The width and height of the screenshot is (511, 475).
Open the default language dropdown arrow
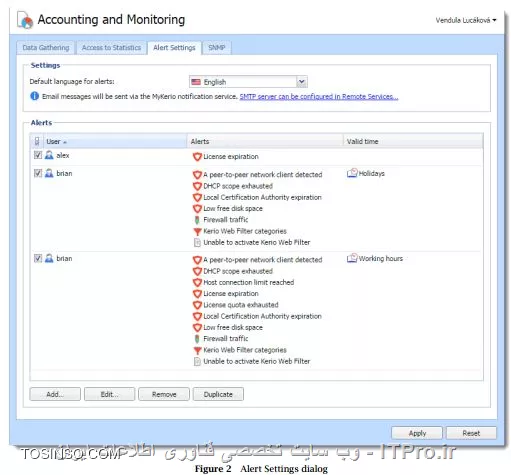(301, 82)
